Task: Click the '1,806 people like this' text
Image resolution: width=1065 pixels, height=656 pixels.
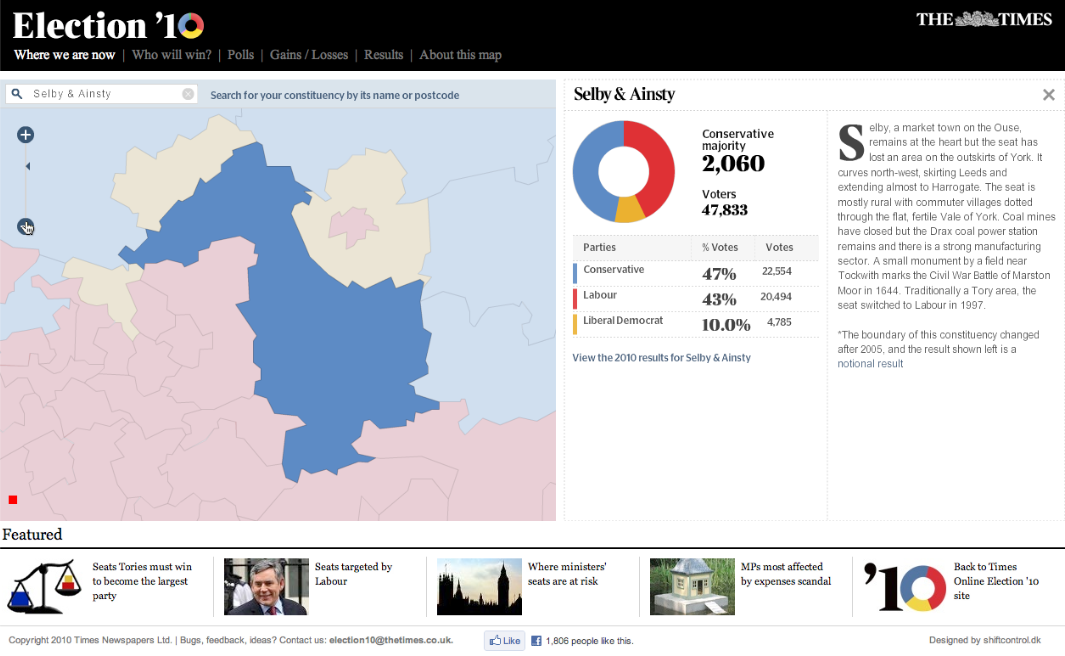Action: [590, 640]
